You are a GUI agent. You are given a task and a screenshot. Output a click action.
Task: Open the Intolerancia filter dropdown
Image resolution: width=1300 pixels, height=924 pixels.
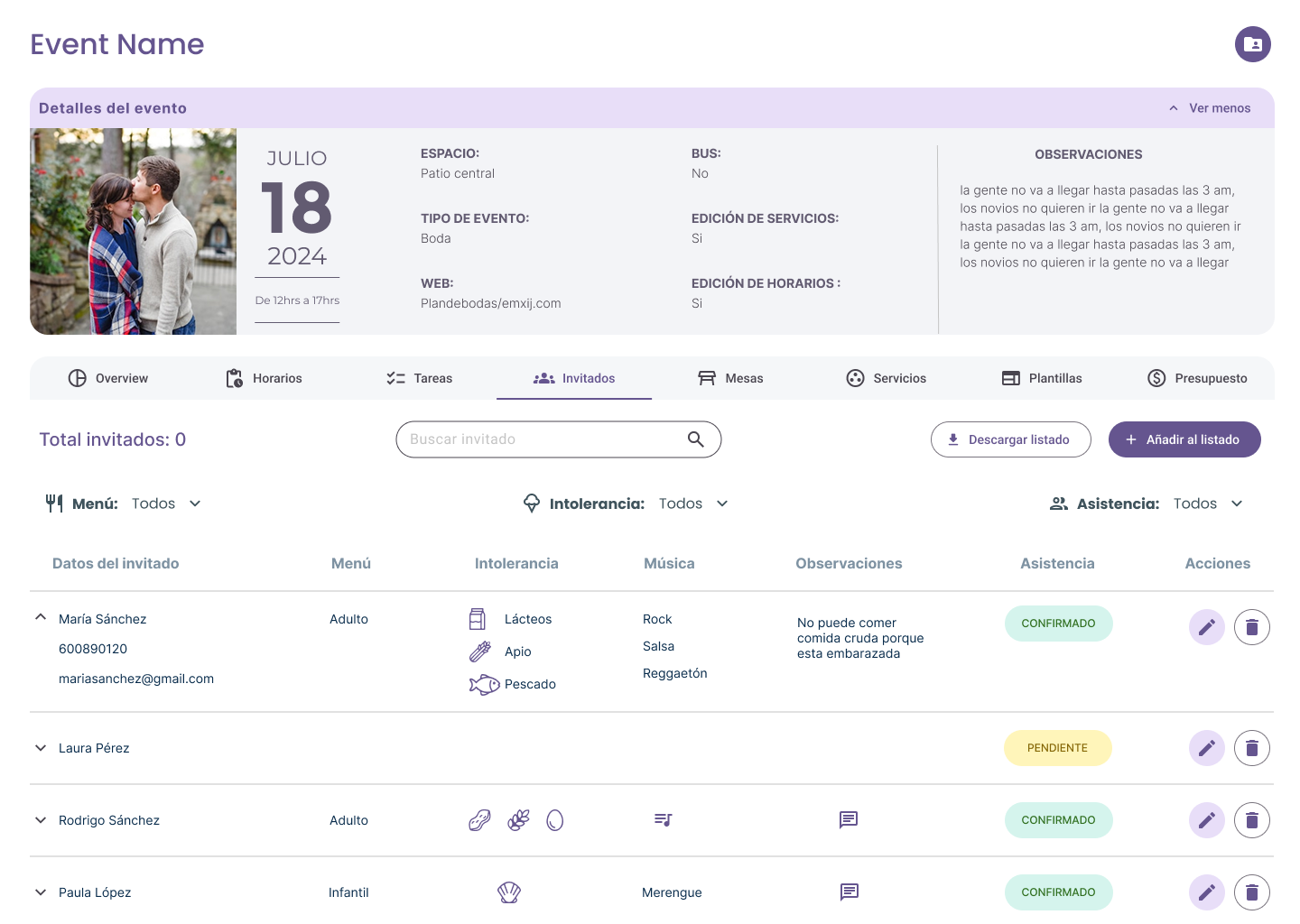point(692,504)
